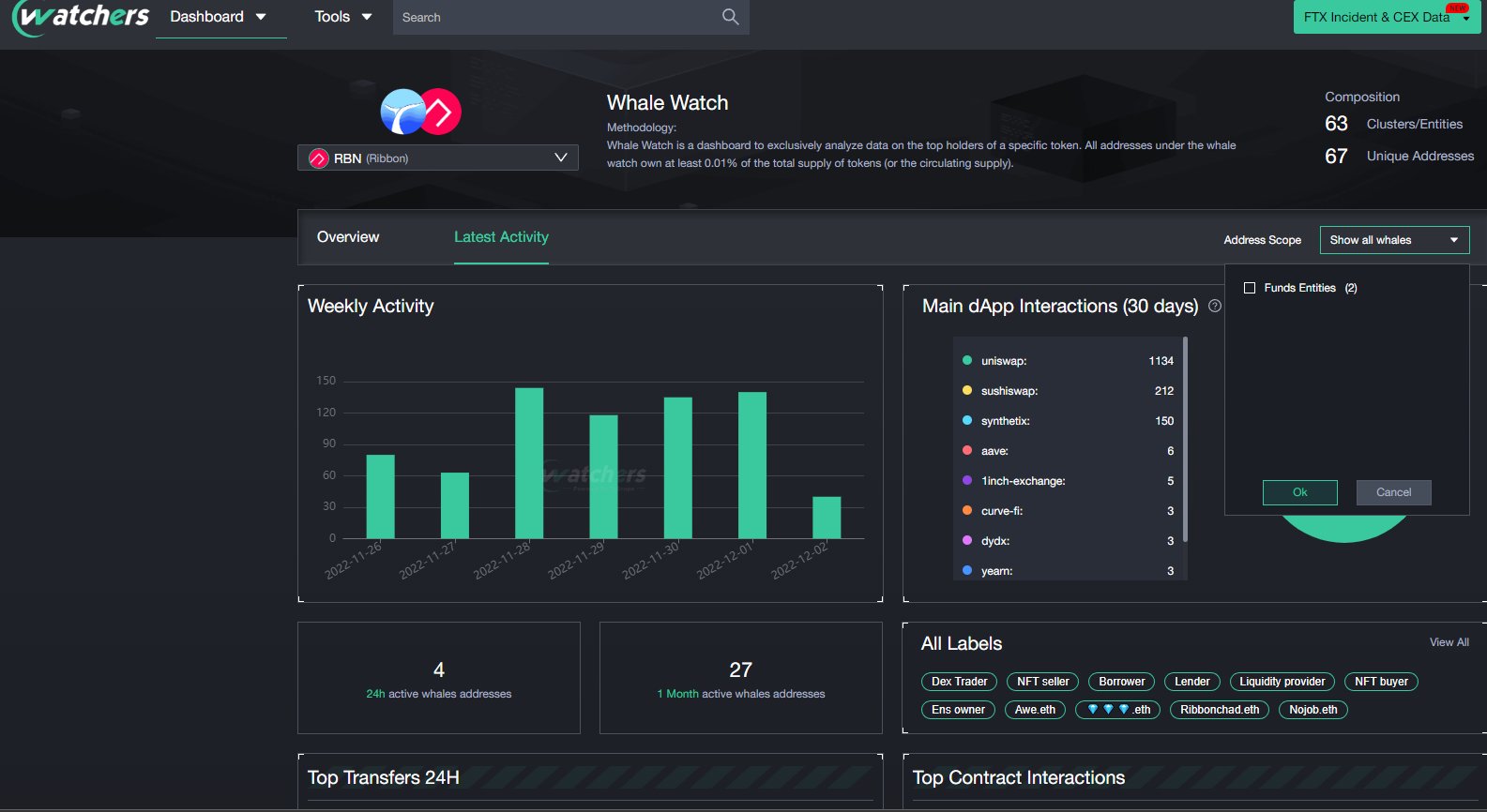1487x812 pixels.
Task: Click the 2022-11-30 activity bar
Action: click(x=678, y=468)
